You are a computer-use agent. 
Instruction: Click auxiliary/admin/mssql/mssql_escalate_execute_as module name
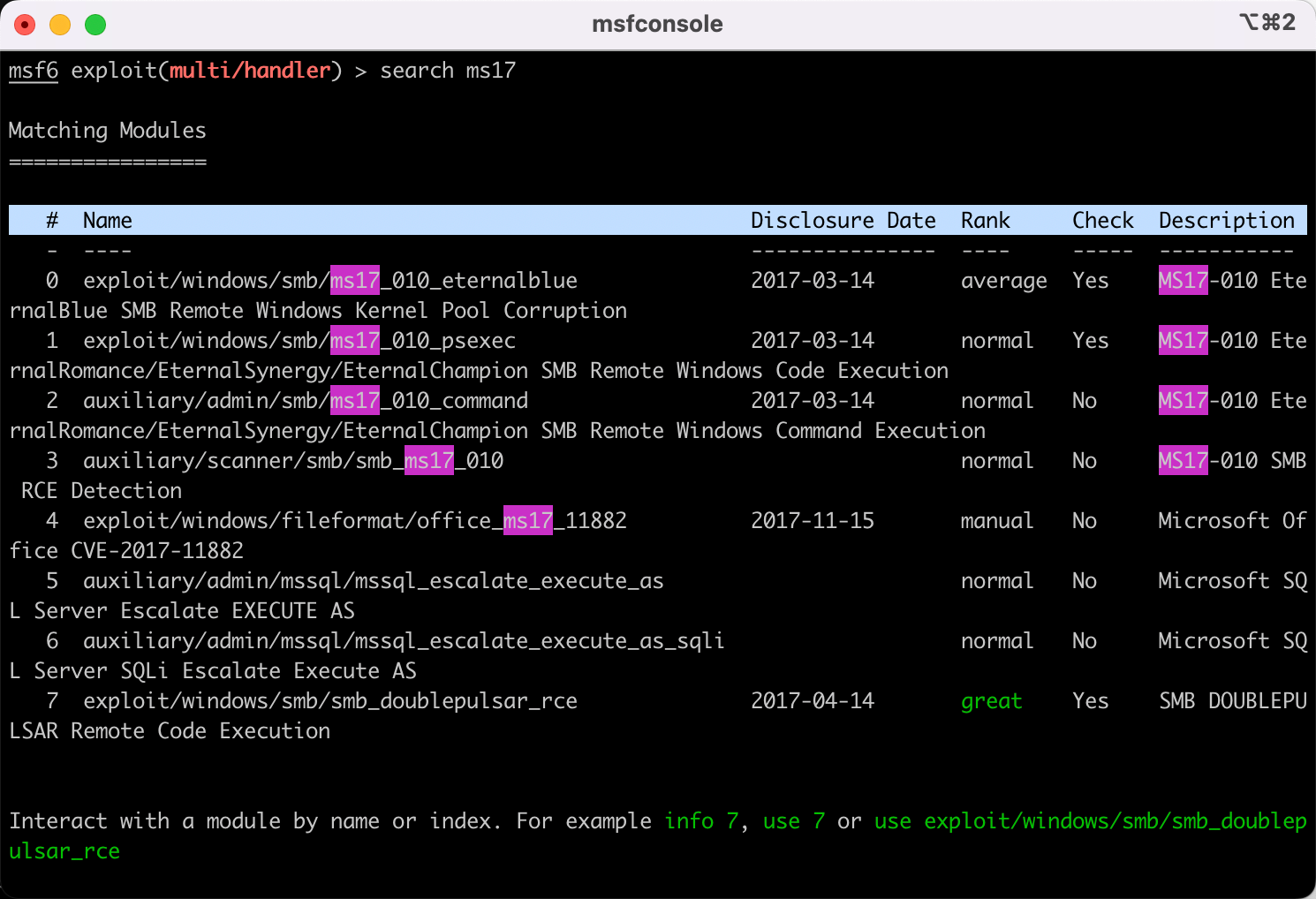tap(374, 581)
